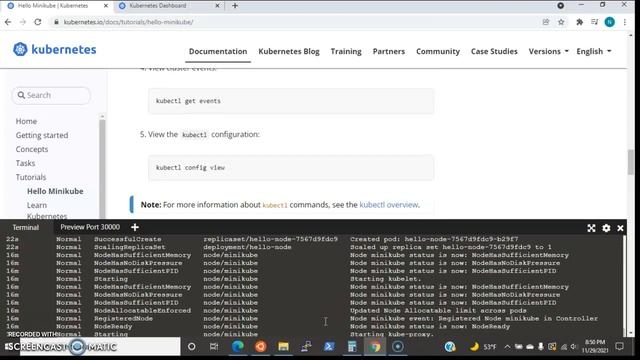Screen dimensions: 640x360
Task: Open Tasks in docs sidebar
Action: pos(25,163)
